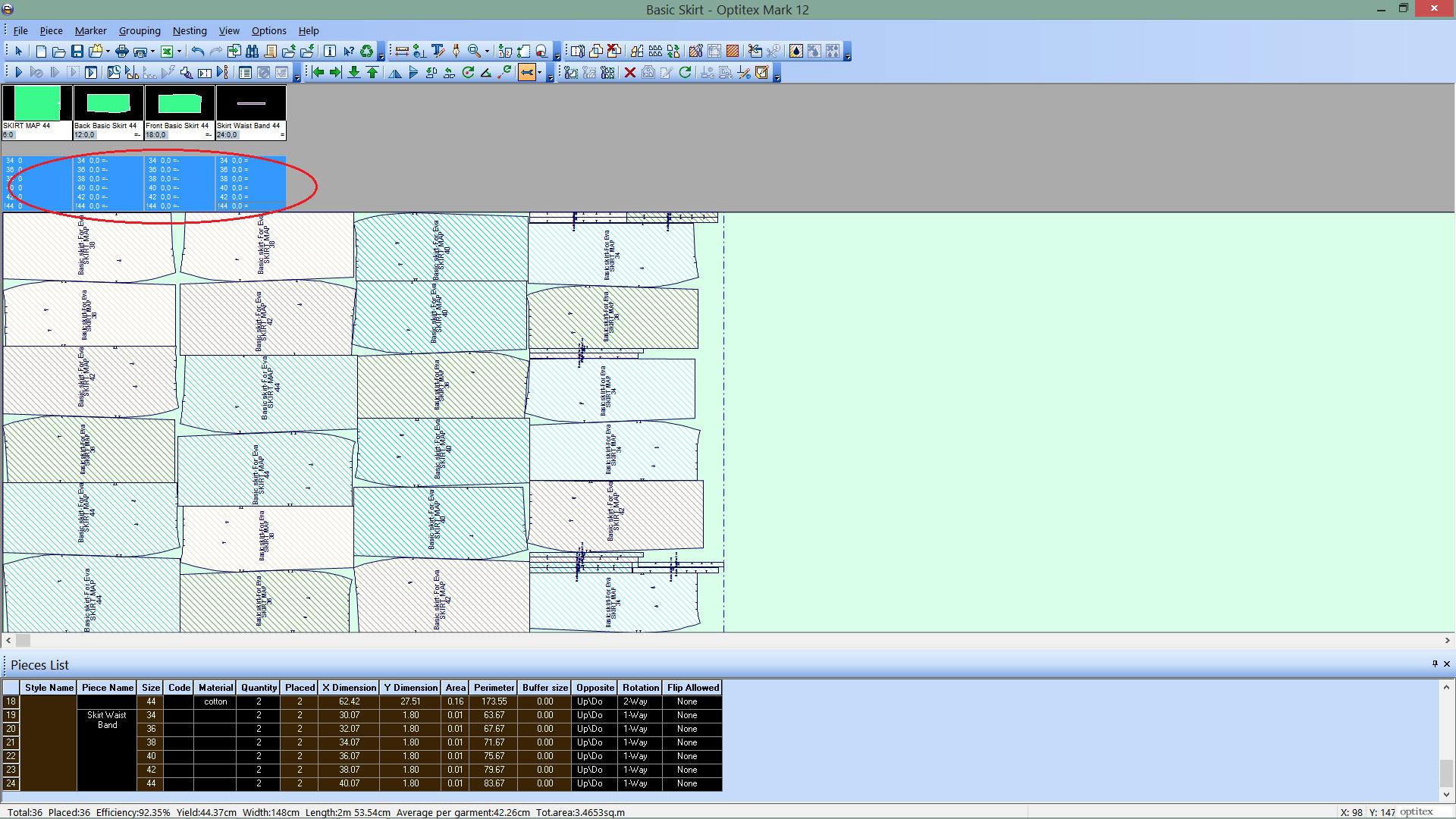1456x819 pixels.
Task: Open the dropdown arrow beside Excel icon
Action: [179, 52]
